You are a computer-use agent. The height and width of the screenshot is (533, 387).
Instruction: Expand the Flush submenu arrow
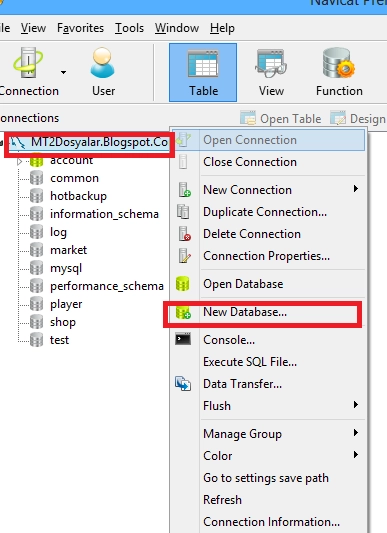point(356,405)
